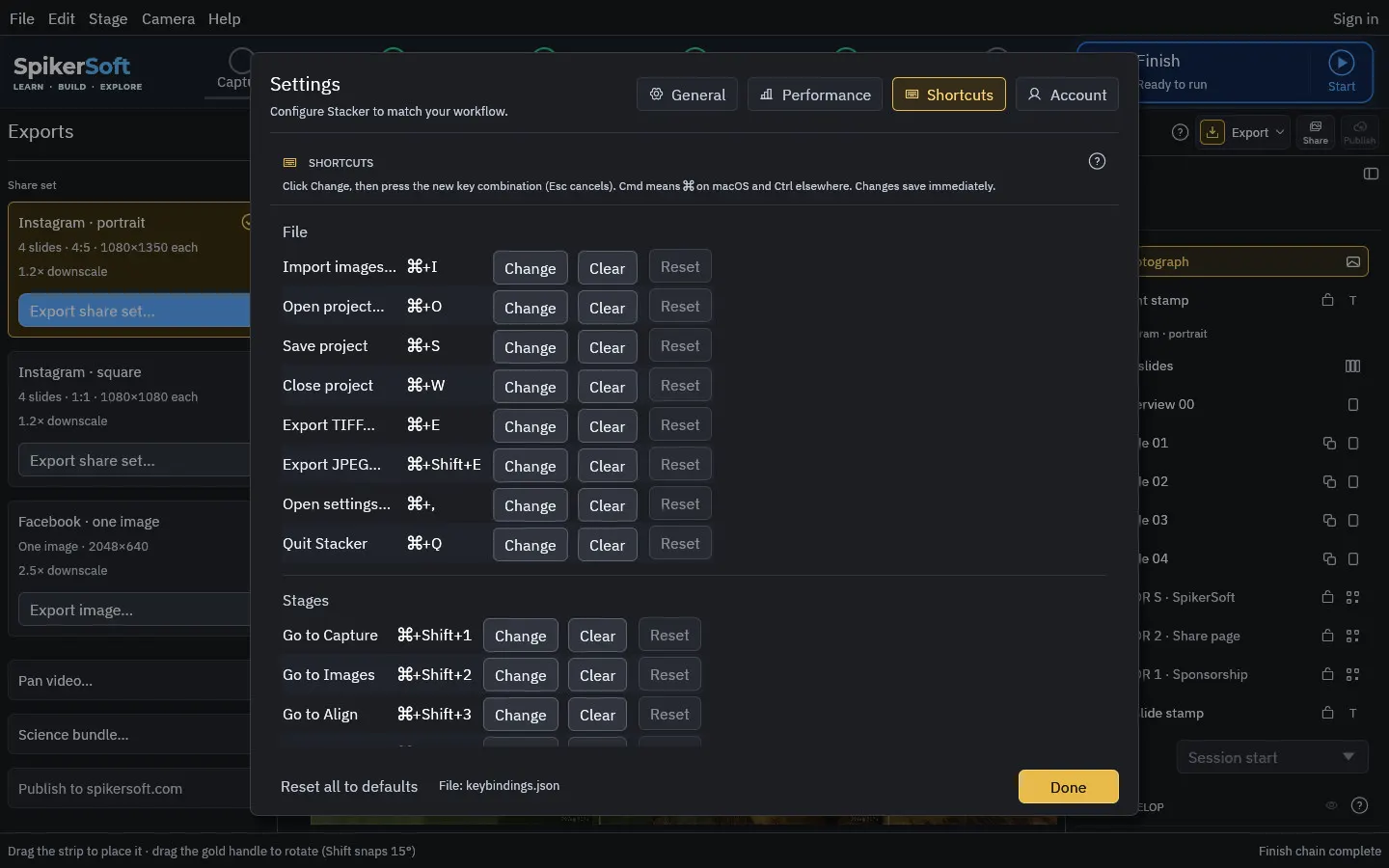1389x868 pixels.
Task: Toggle the eye visibility icon at the panel bottom
Action: pos(1331,805)
